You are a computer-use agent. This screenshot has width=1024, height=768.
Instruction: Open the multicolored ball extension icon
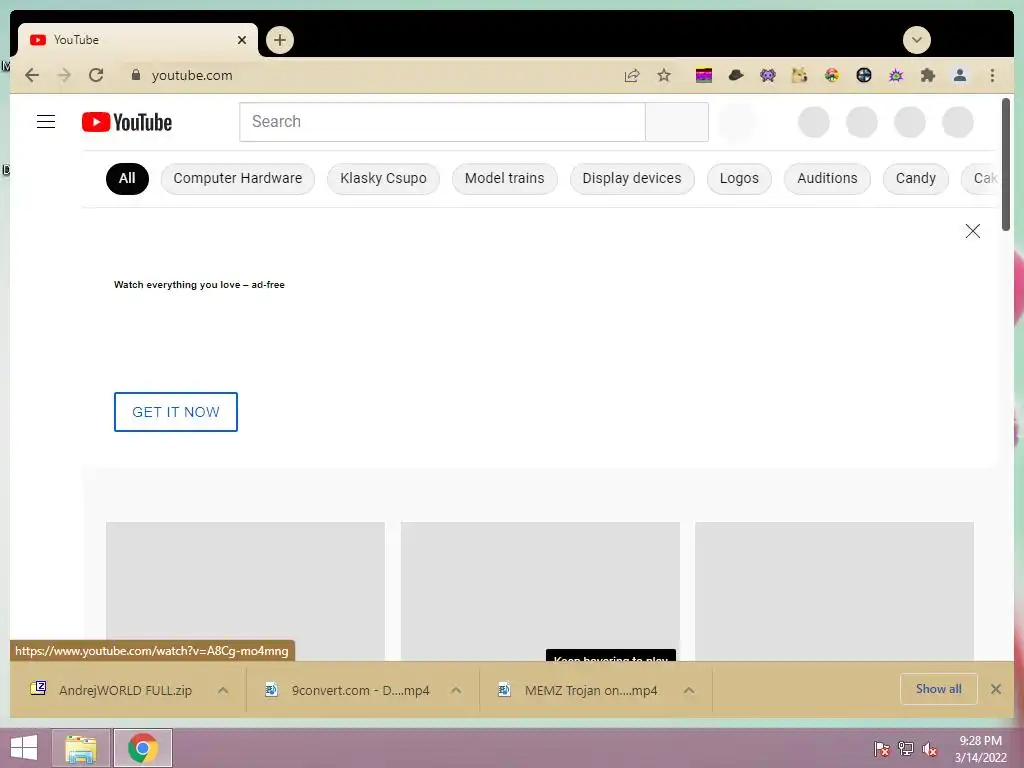tap(831, 76)
